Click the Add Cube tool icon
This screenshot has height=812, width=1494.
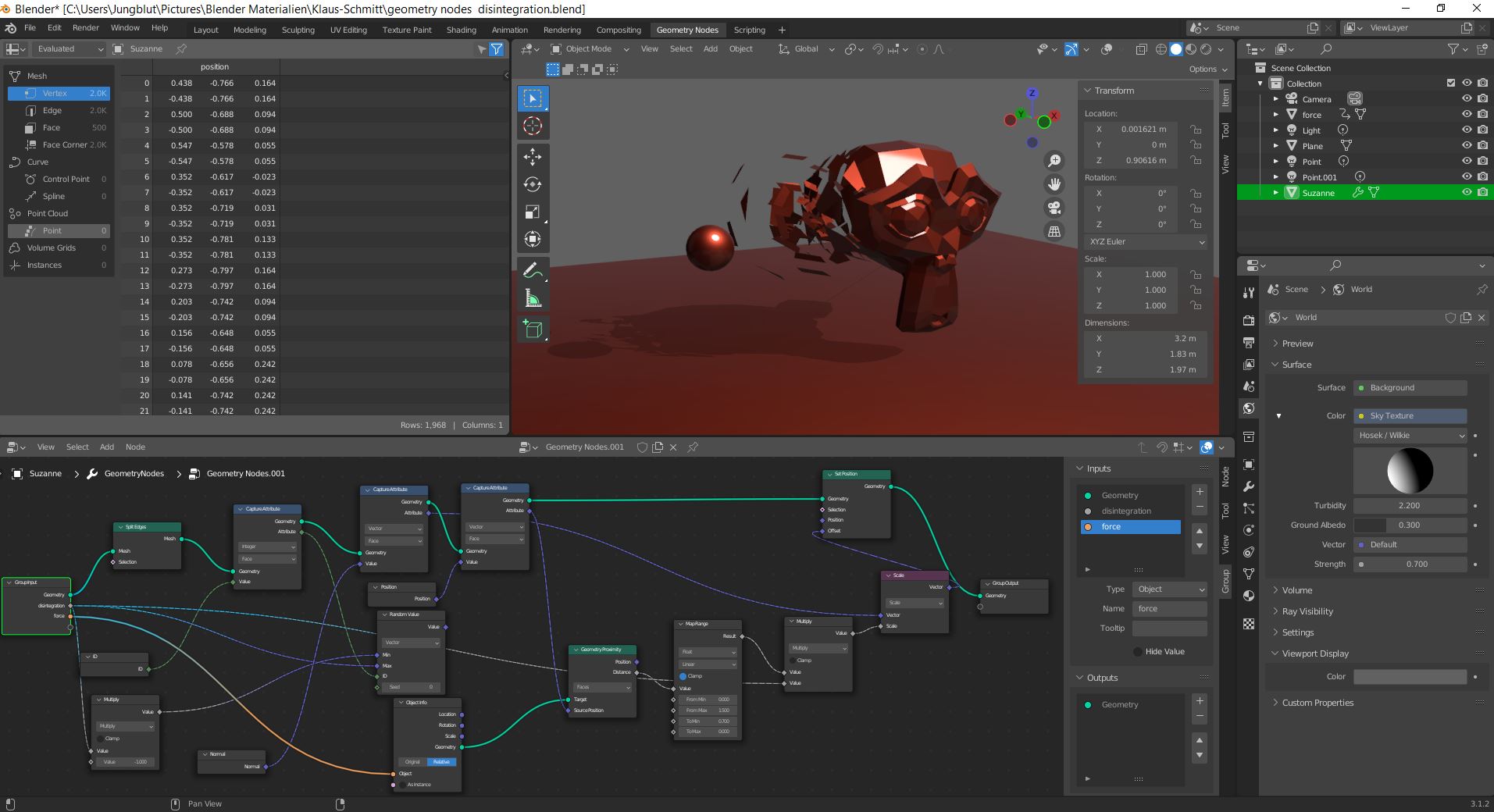coord(533,329)
